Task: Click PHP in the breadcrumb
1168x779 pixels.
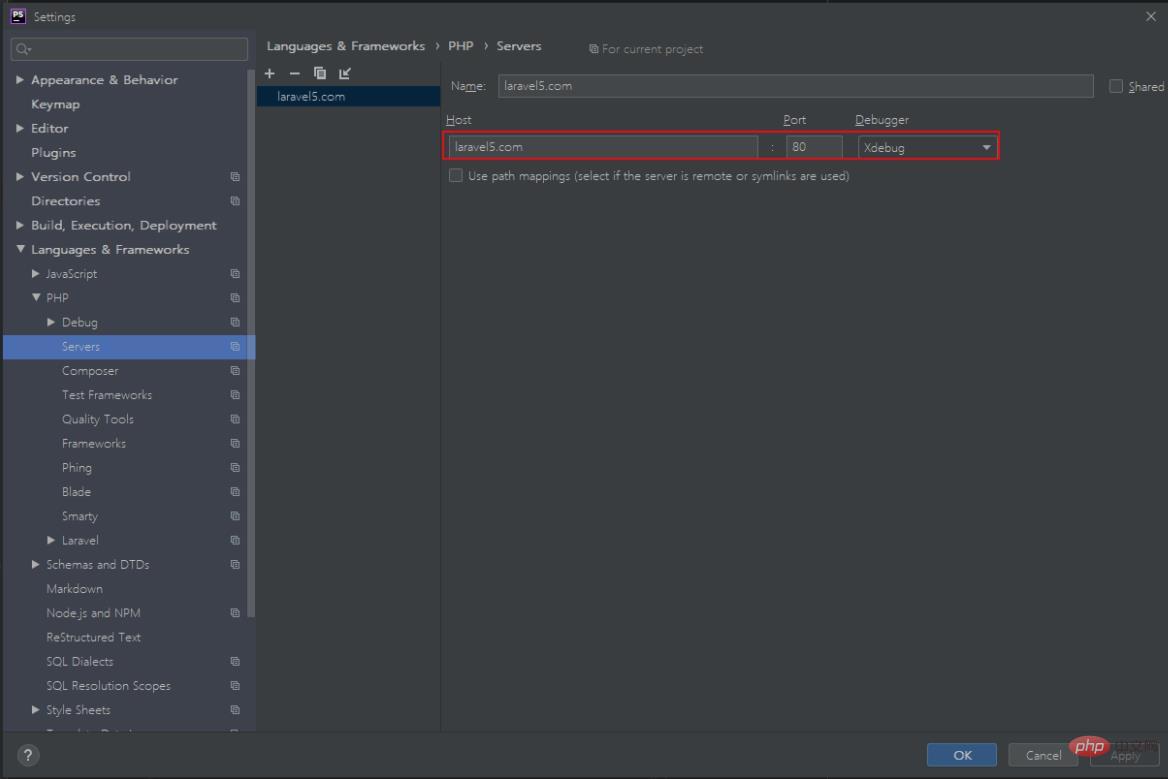Action: coord(460,46)
